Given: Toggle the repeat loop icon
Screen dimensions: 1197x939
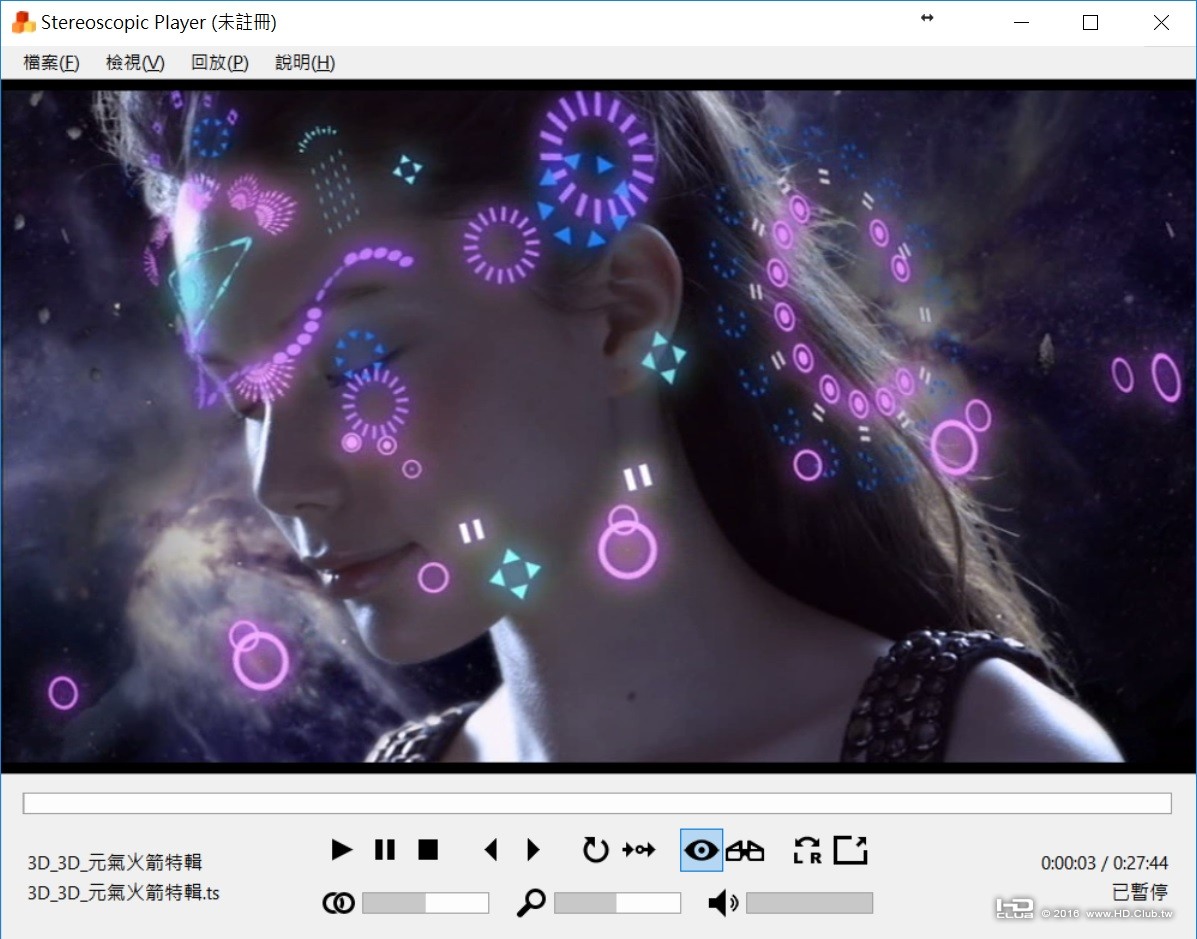Looking at the screenshot, I should click(595, 850).
